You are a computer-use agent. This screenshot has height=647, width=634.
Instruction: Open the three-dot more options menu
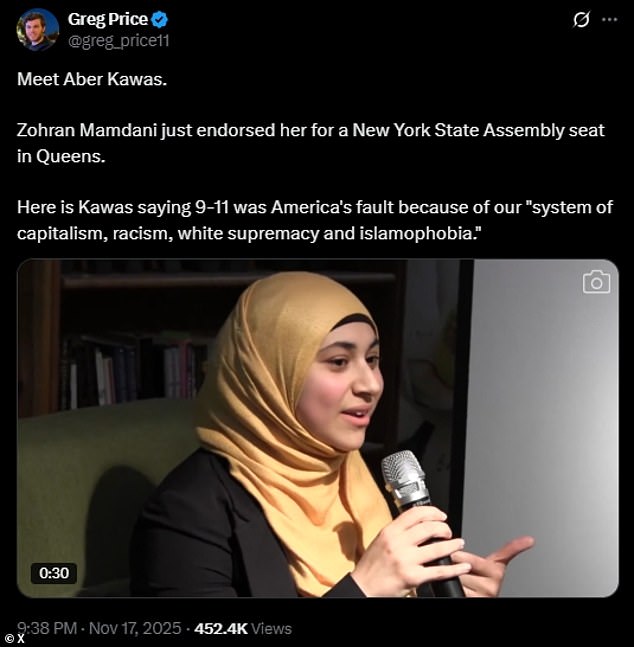610,19
